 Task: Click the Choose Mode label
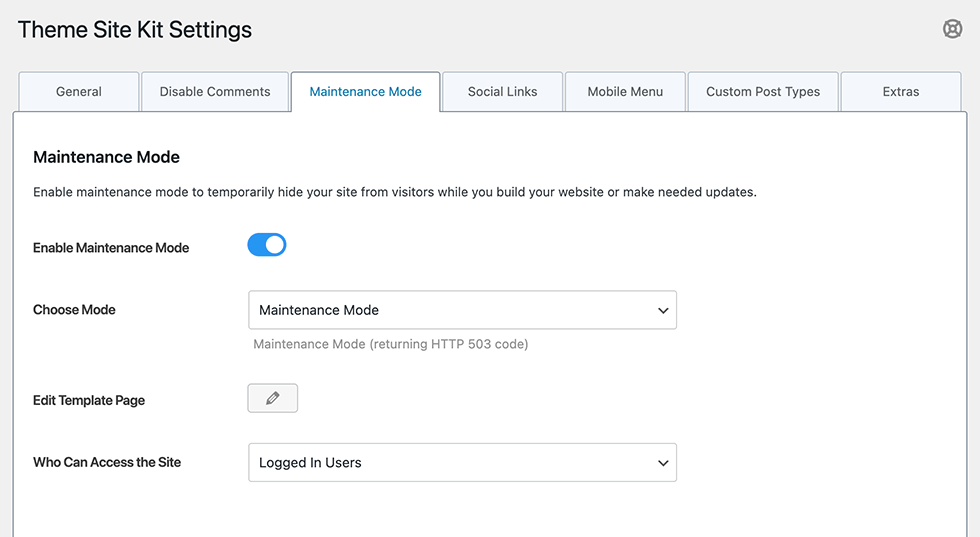coord(74,309)
